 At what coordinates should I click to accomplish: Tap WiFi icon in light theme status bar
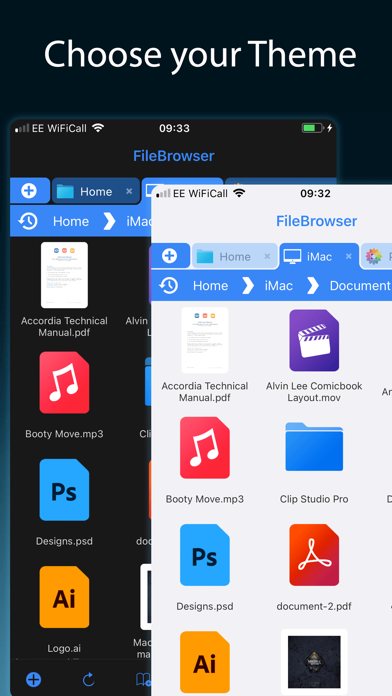tap(239, 193)
